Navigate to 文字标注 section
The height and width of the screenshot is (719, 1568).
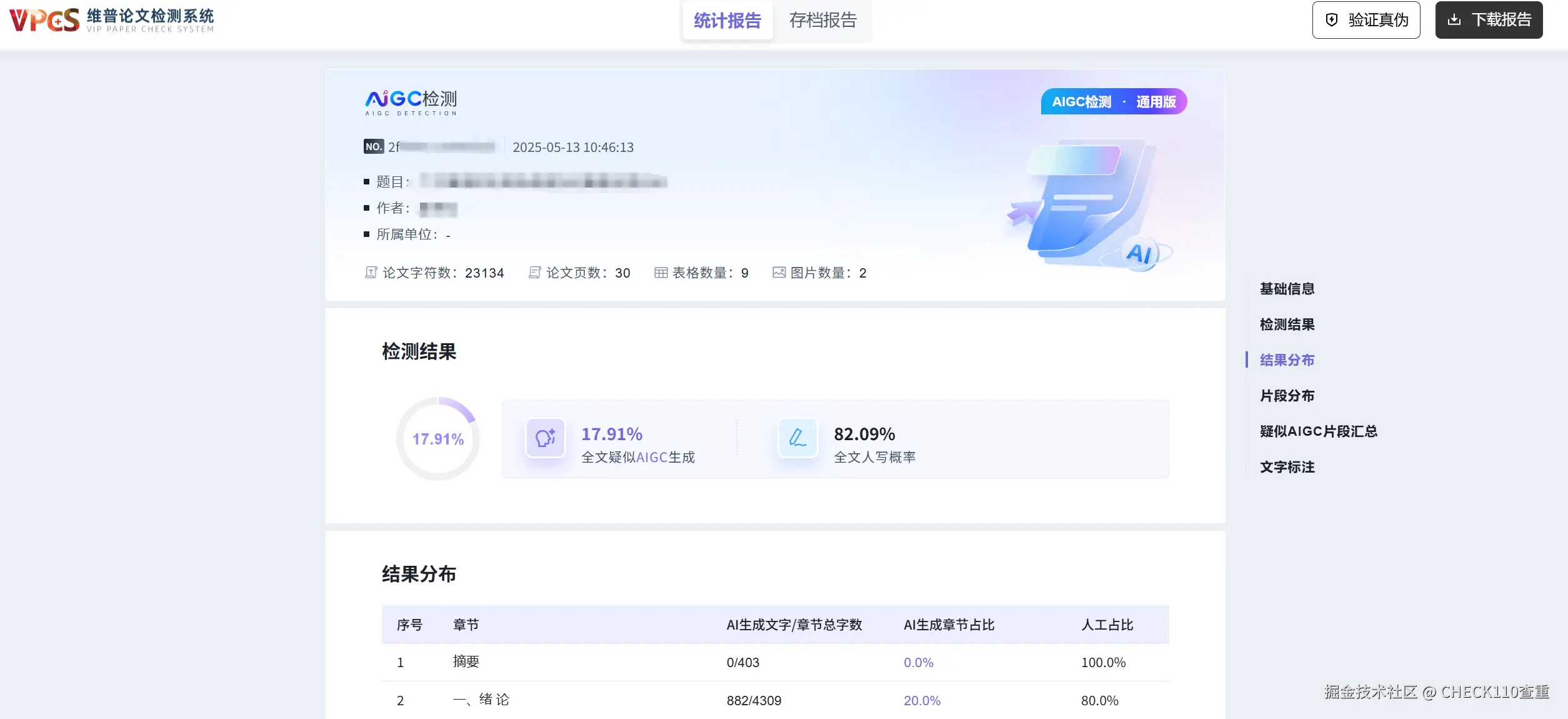pos(1287,467)
